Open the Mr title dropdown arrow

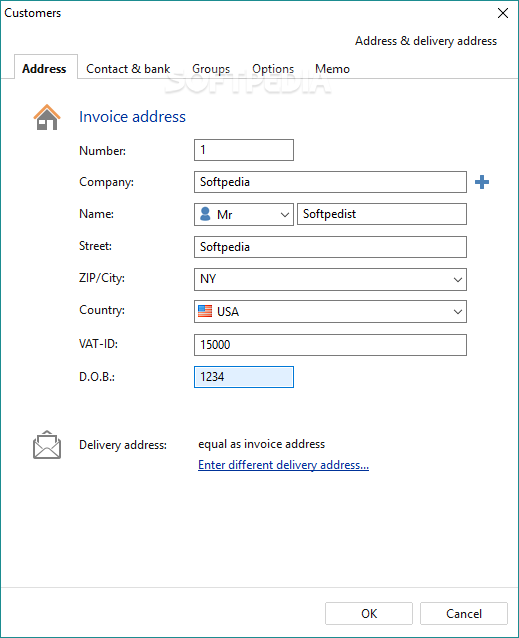tap(285, 214)
